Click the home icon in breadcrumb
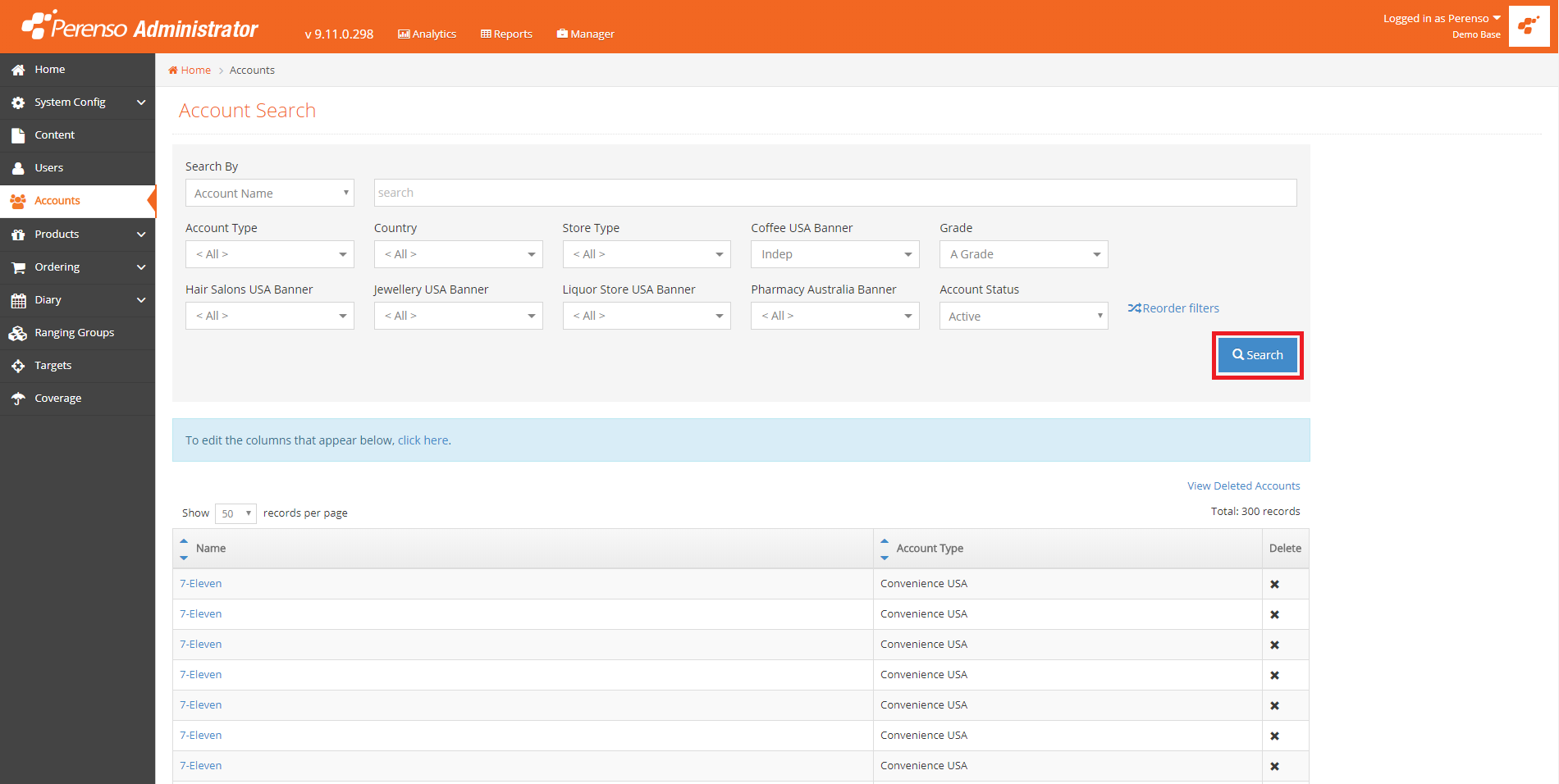The image size is (1559, 784). pos(173,71)
